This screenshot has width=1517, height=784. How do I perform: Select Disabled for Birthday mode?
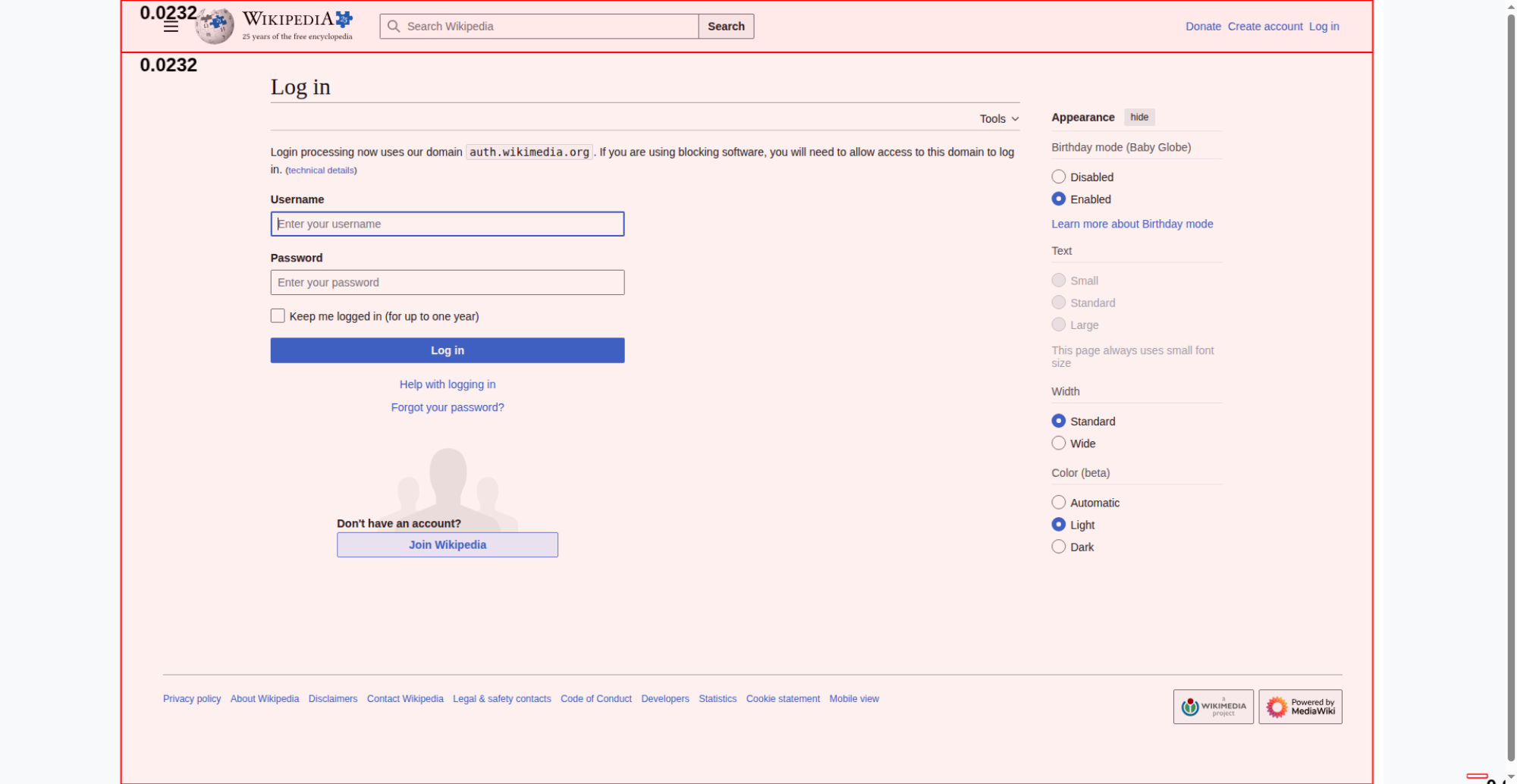(x=1059, y=177)
